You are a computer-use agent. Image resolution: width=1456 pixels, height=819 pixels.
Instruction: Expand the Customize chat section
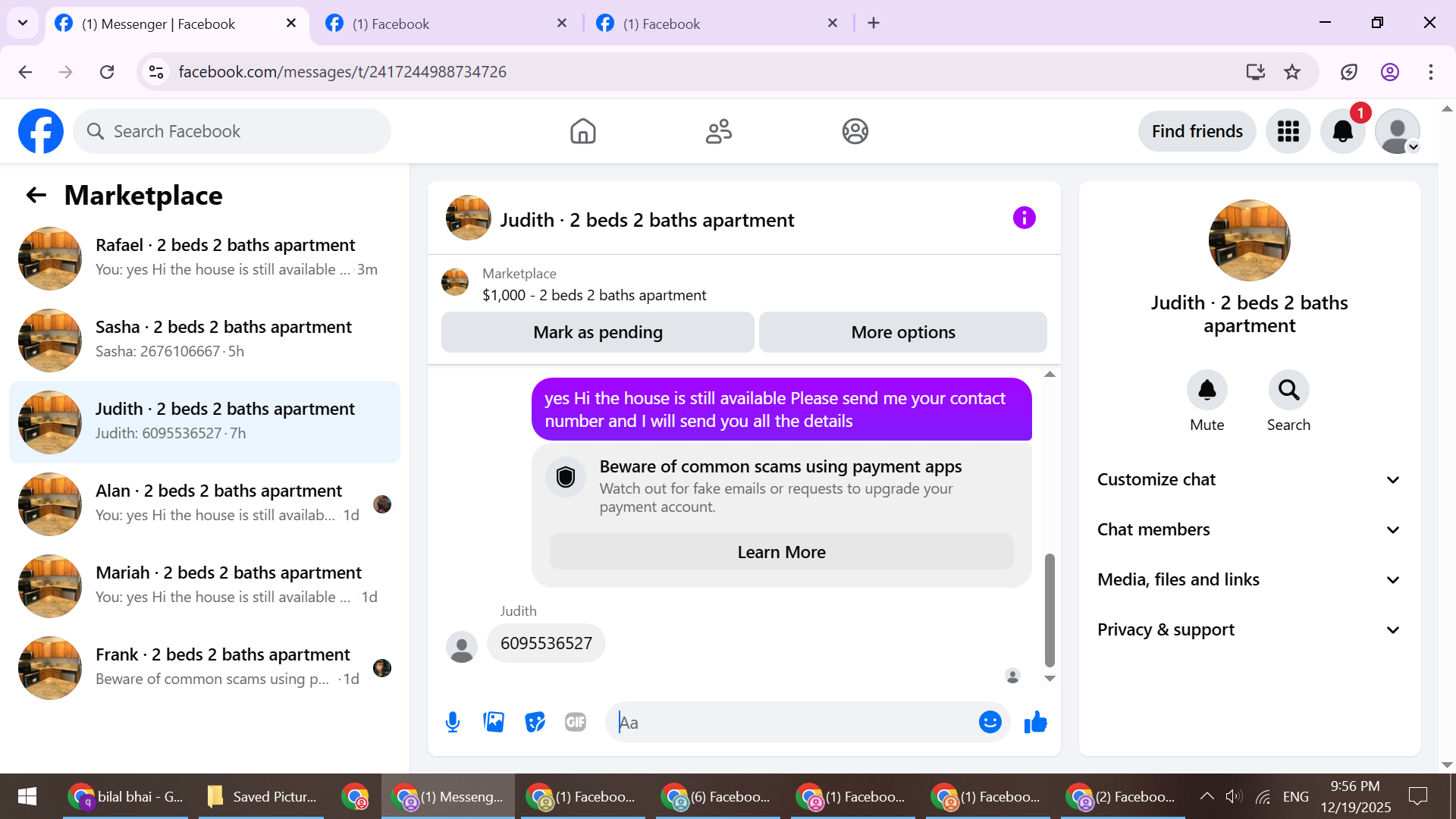[1249, 479]
